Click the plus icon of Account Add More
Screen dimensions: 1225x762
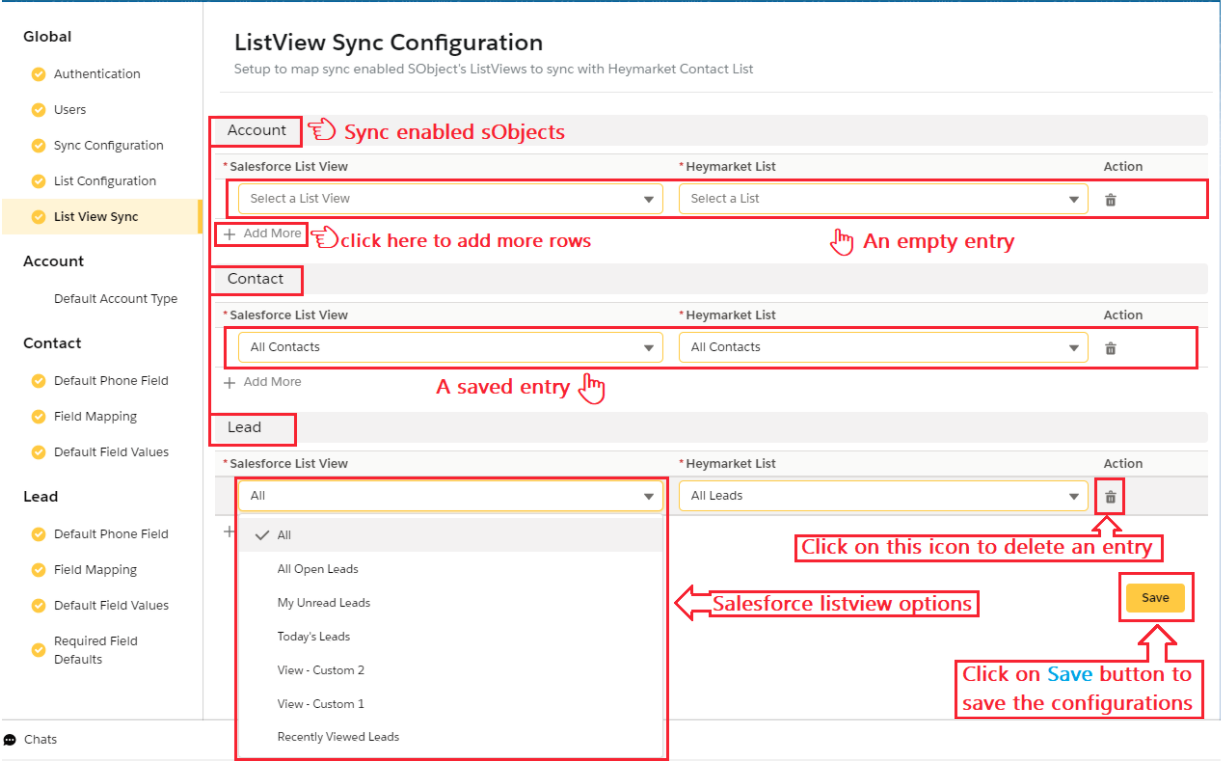(x=230, y=234)
